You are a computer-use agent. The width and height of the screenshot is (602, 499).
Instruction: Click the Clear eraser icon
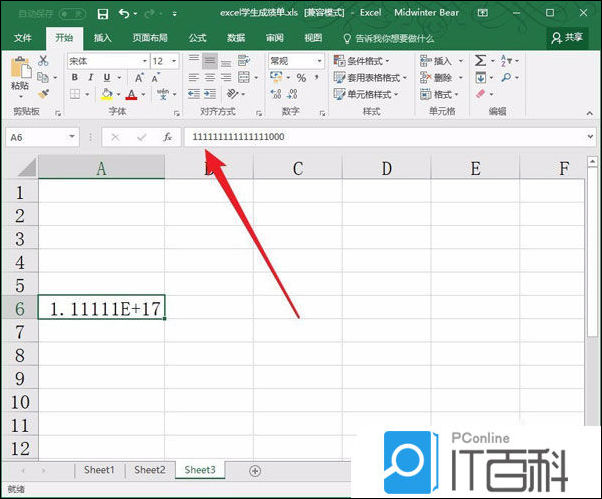pos(480,94)
